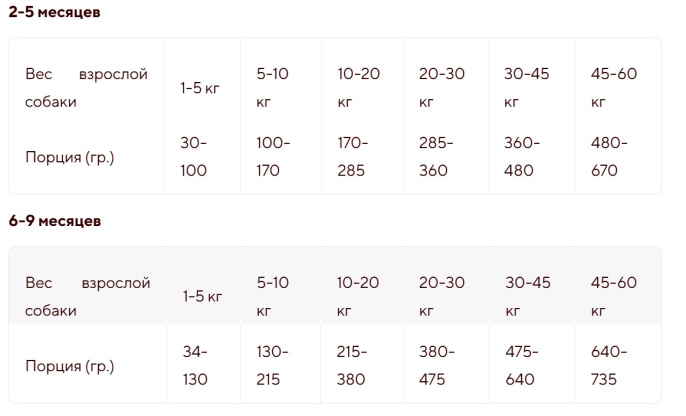Click the 640-735 portion value
The width and height of the screenshot is (686, 416).
pyautogui.click(x=609, y=365)
